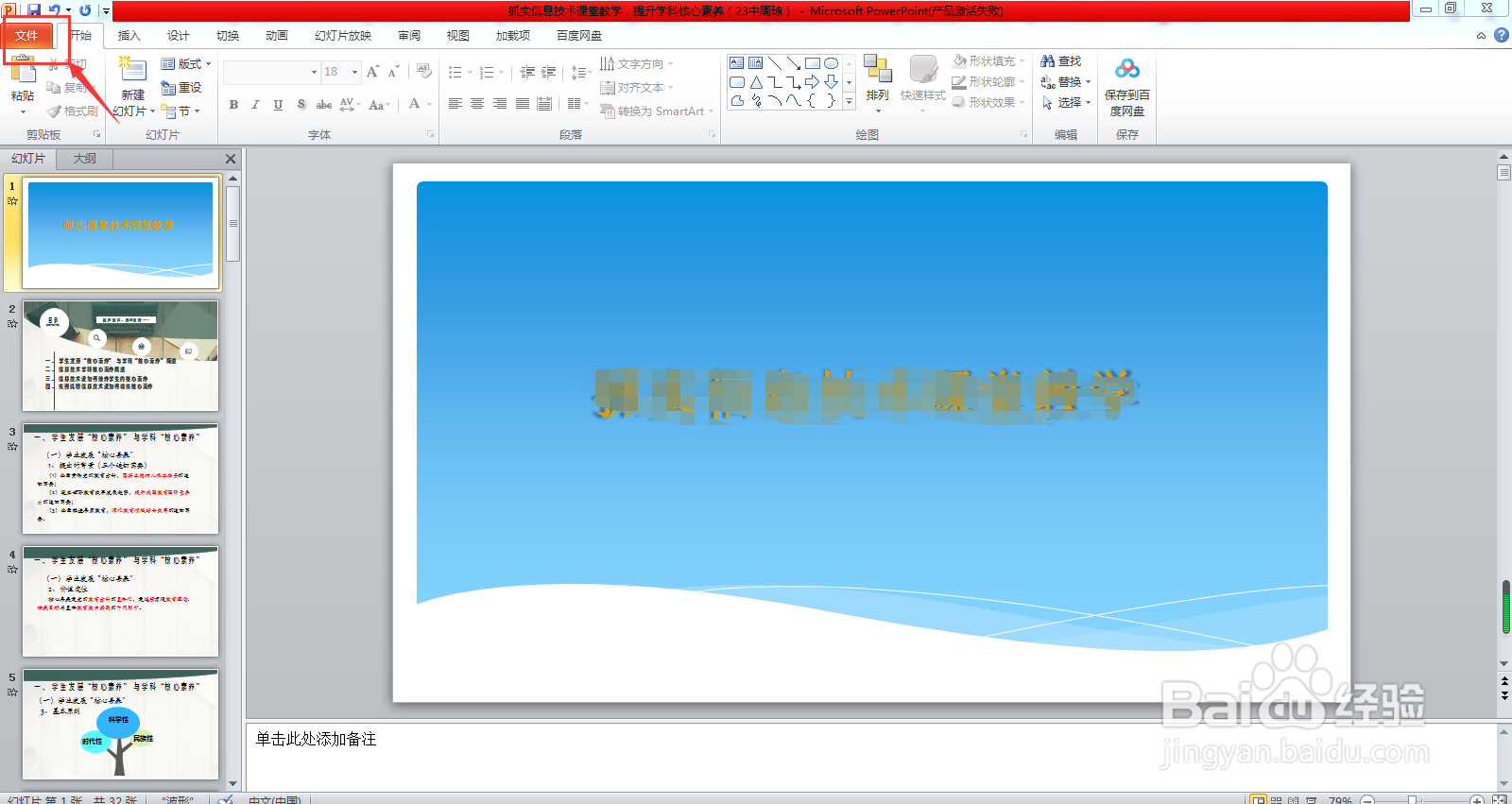
Task: Open the File (文件) tab
Action: (x=26, y=36)
